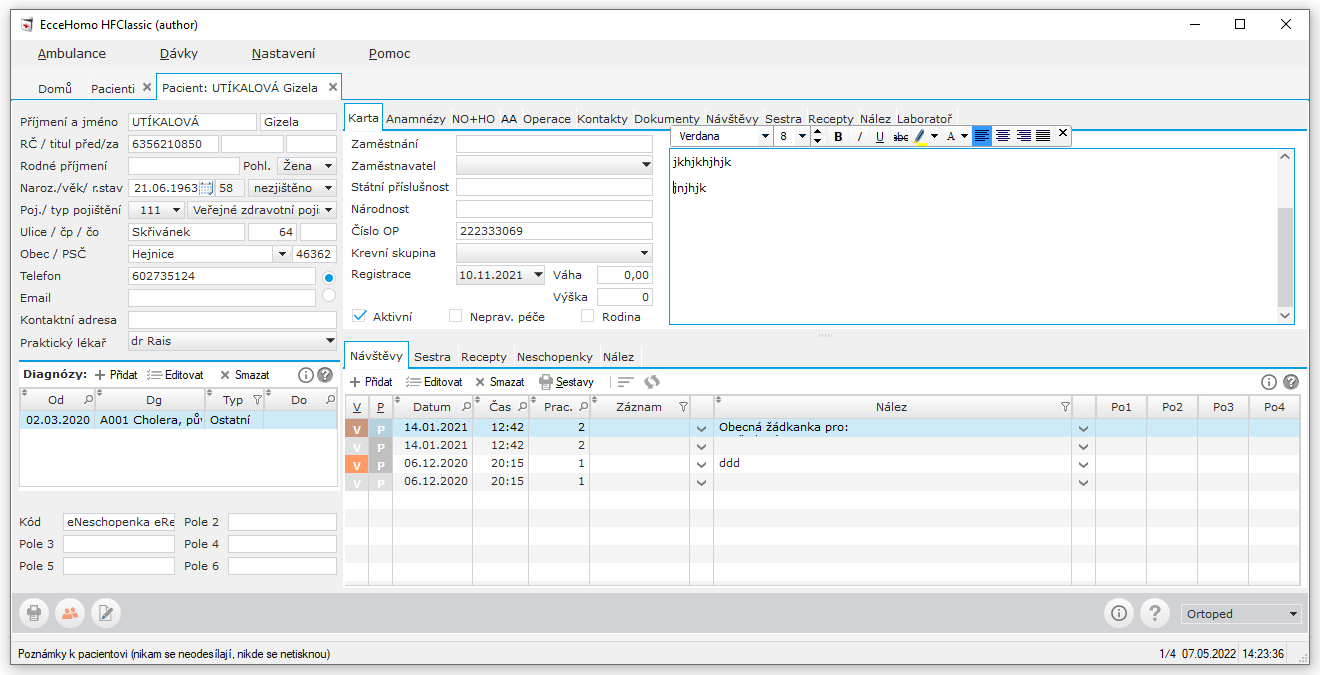Toggle the V marker in the Obecná žádanka row

pyautogui.click(x=356, y=428)
